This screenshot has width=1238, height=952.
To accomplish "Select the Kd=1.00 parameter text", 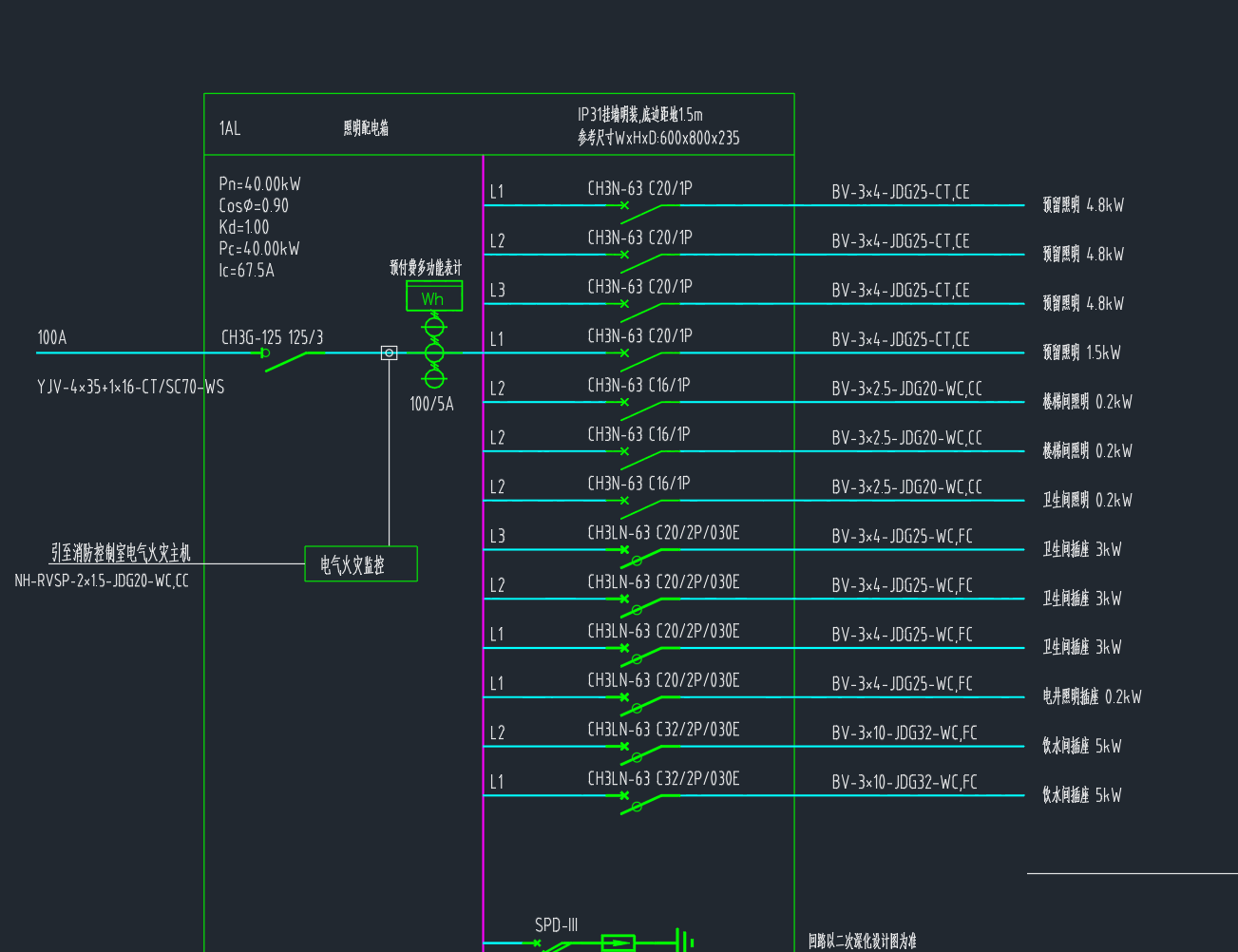I will [x=244, y=227].
